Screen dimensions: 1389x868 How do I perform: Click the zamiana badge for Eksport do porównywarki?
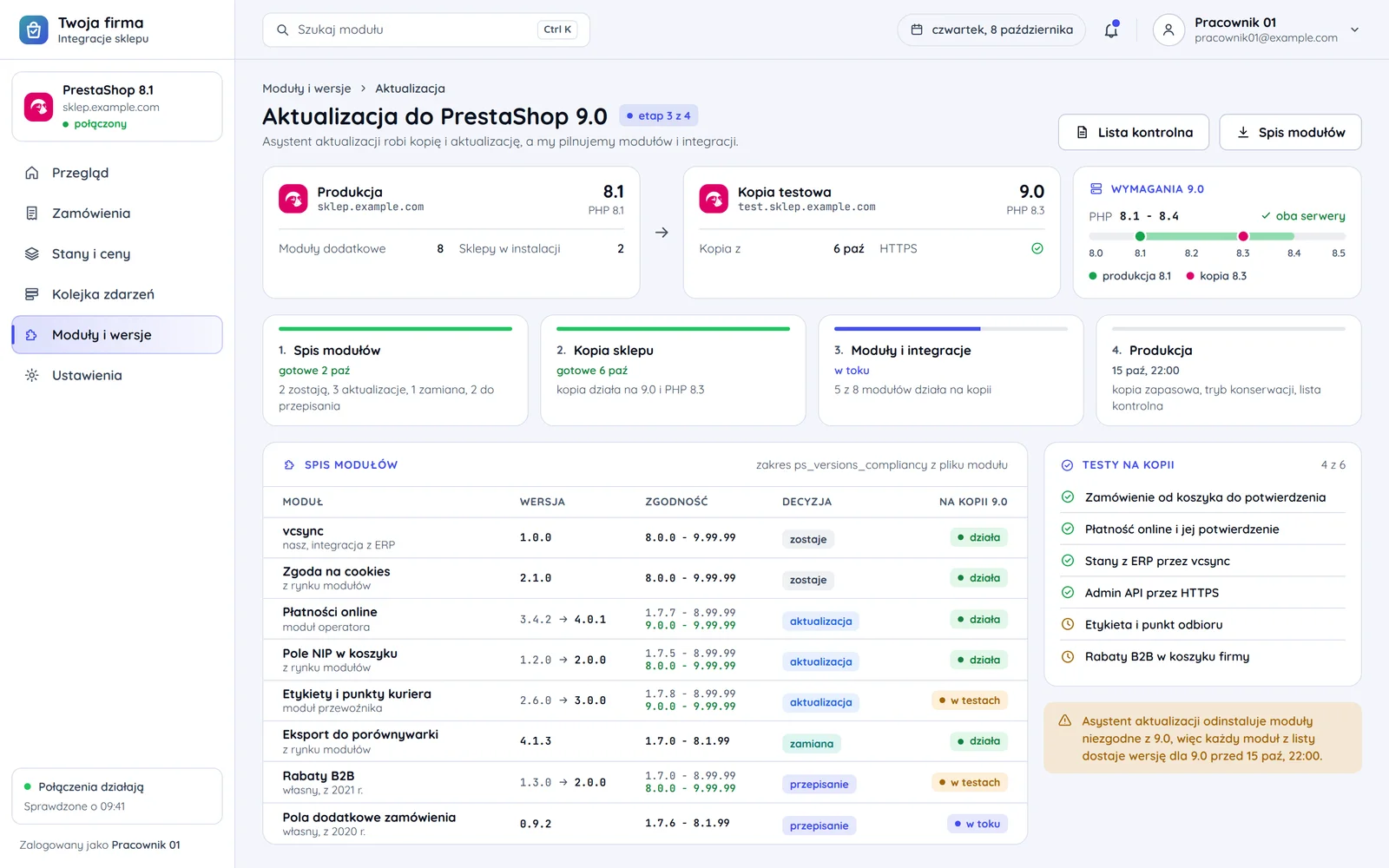click(x=812, y=744)
